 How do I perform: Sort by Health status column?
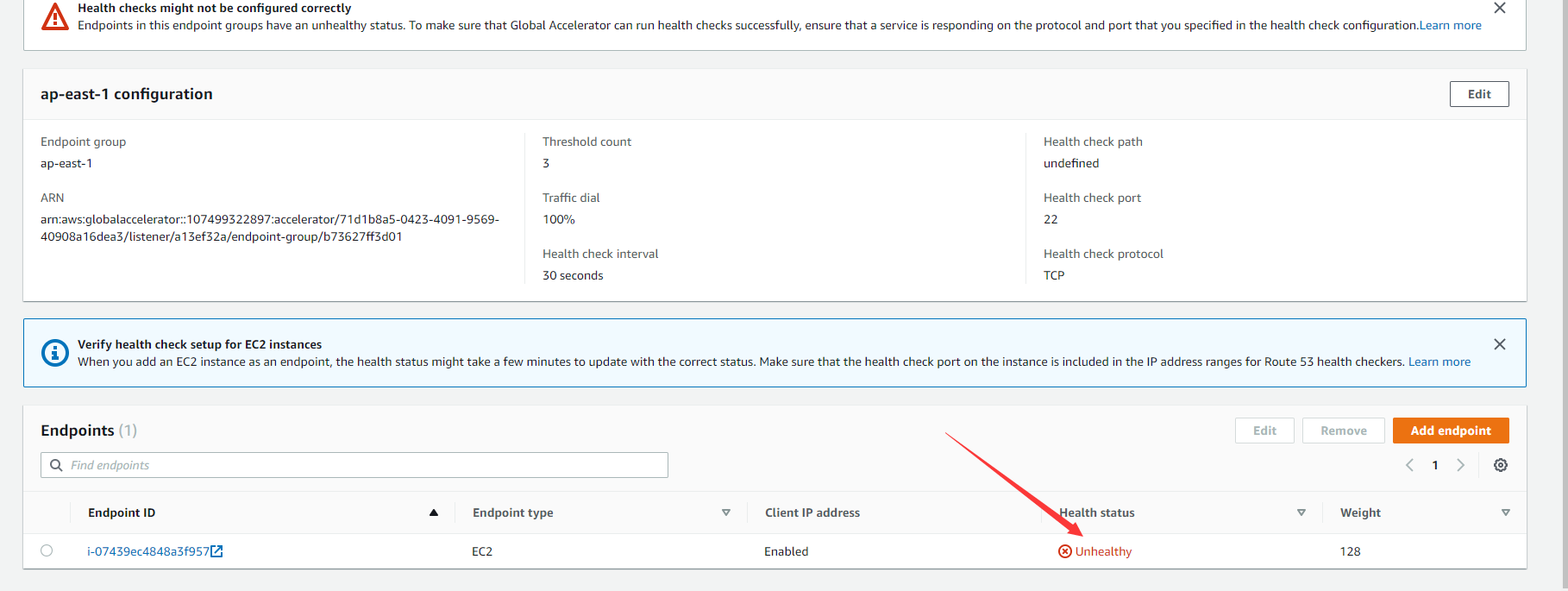point(1301,512)
